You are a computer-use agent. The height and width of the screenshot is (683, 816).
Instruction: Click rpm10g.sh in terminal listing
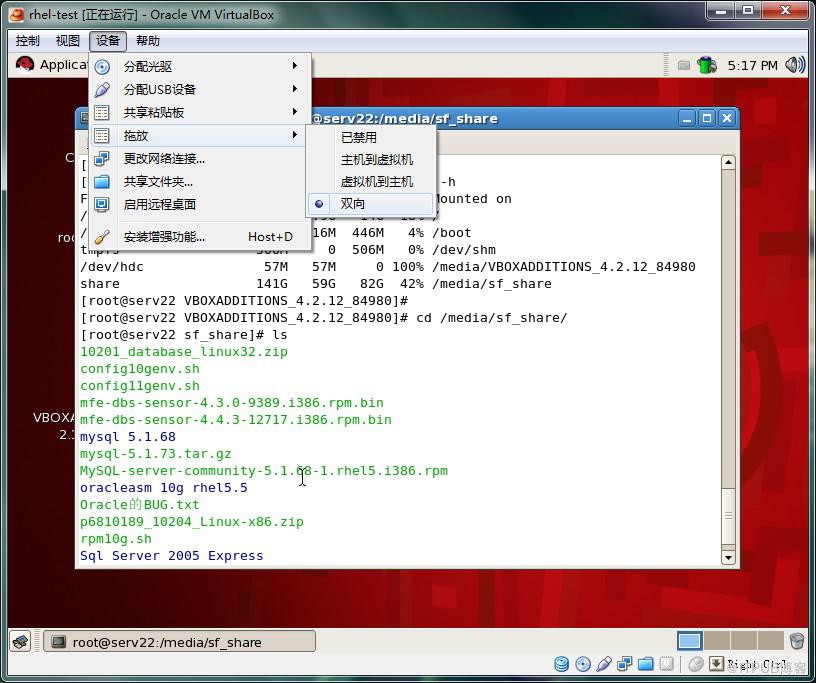pyautogui.click(x=116, y=539)
